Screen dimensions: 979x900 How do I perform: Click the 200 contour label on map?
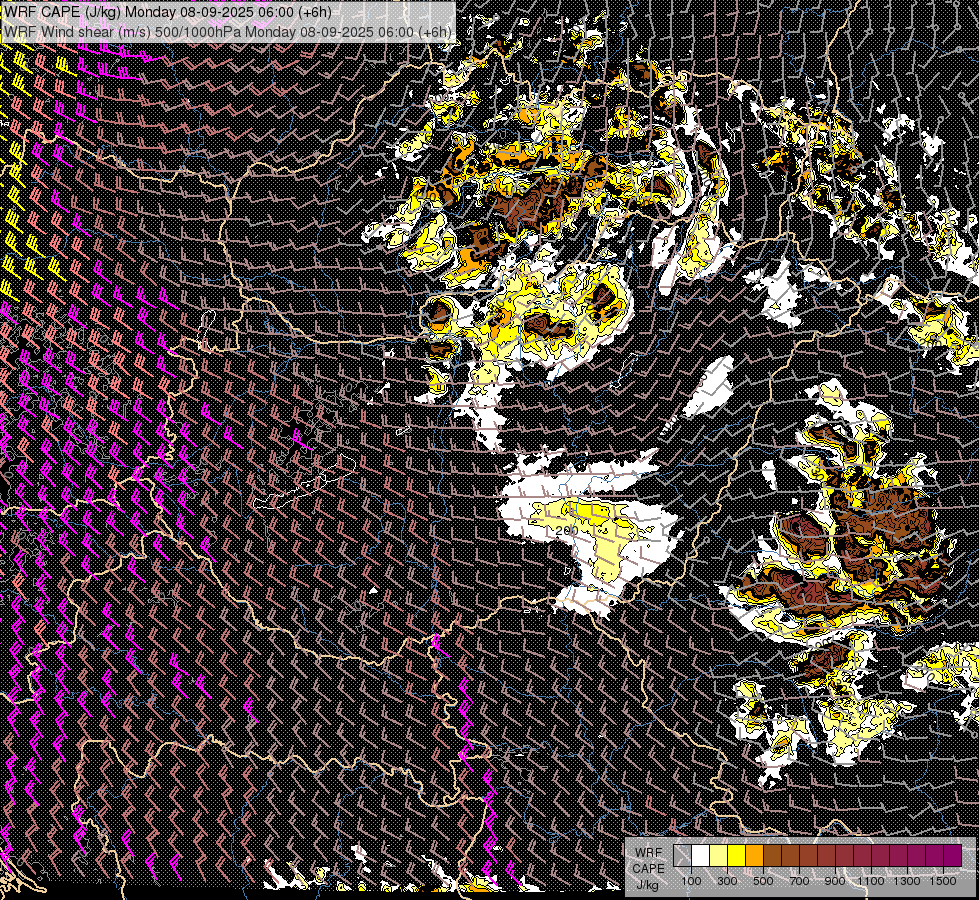567,530
